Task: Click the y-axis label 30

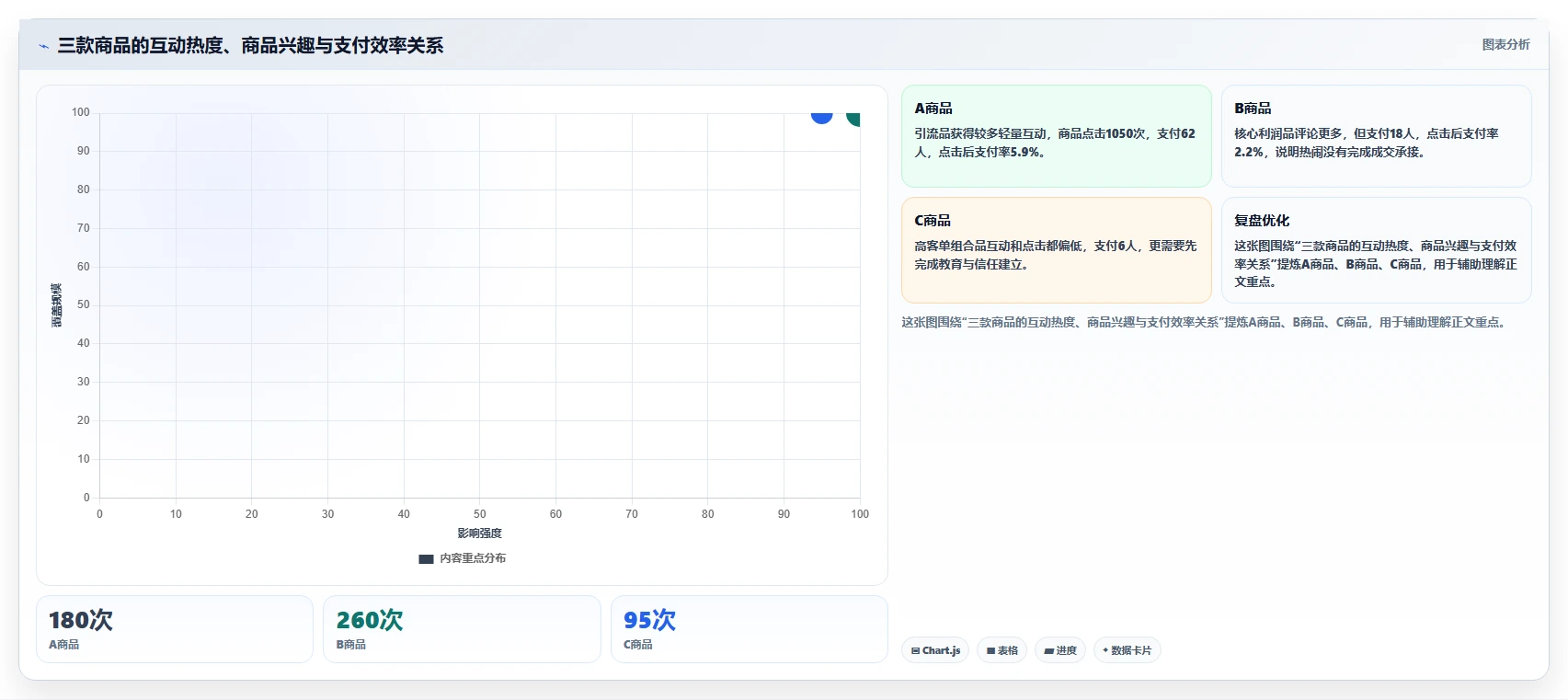Action: (x=84, y=382)
